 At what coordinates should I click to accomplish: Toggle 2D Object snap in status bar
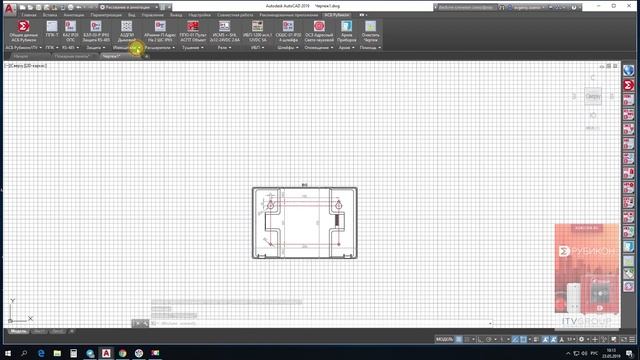(524, 340)
